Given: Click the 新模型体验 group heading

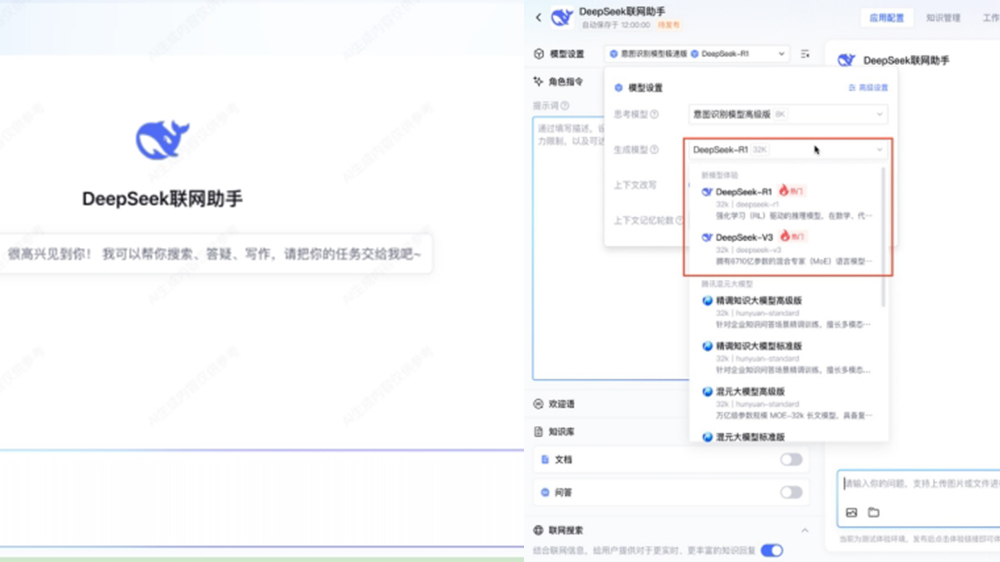Looking at the screenshot, I should point(719,175).
